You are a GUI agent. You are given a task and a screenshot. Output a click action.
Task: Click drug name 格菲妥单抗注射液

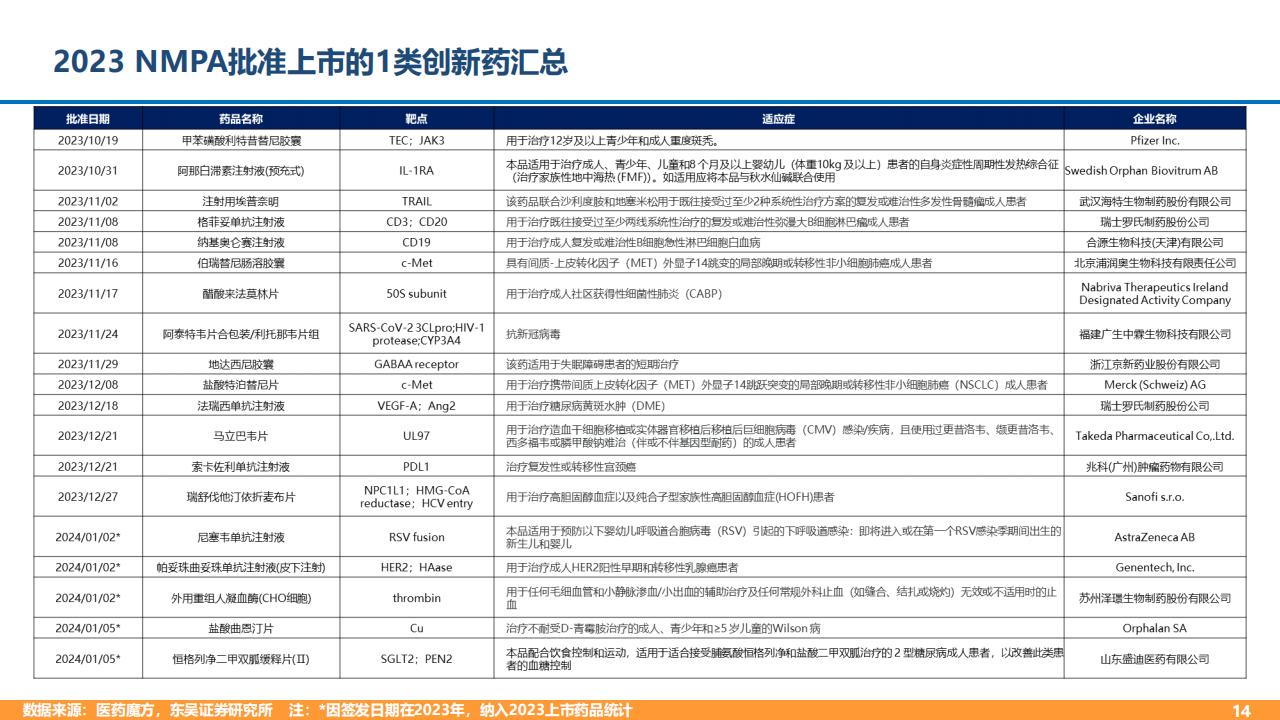pos(241,222)
